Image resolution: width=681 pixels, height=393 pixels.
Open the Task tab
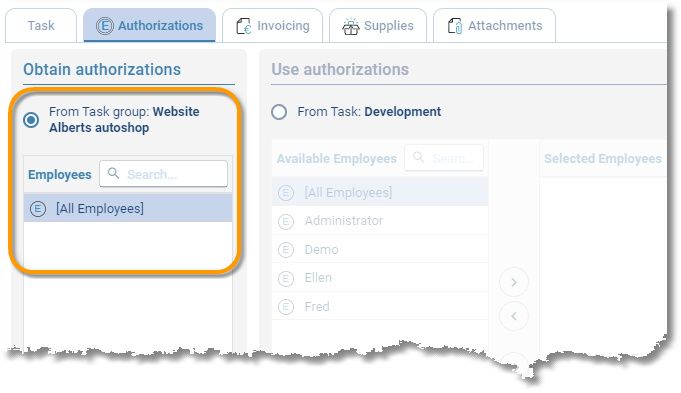pos(41,26)
